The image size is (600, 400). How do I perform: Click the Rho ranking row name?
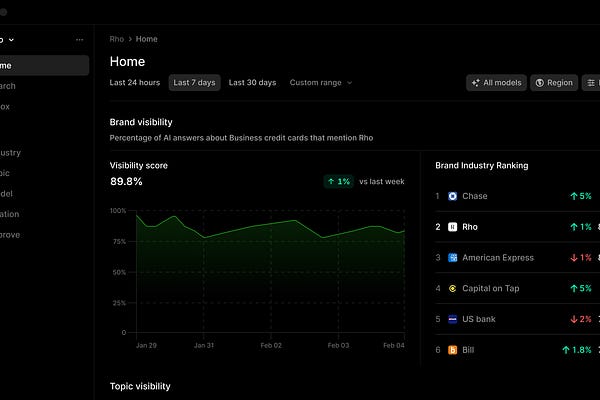click(470, 227)
